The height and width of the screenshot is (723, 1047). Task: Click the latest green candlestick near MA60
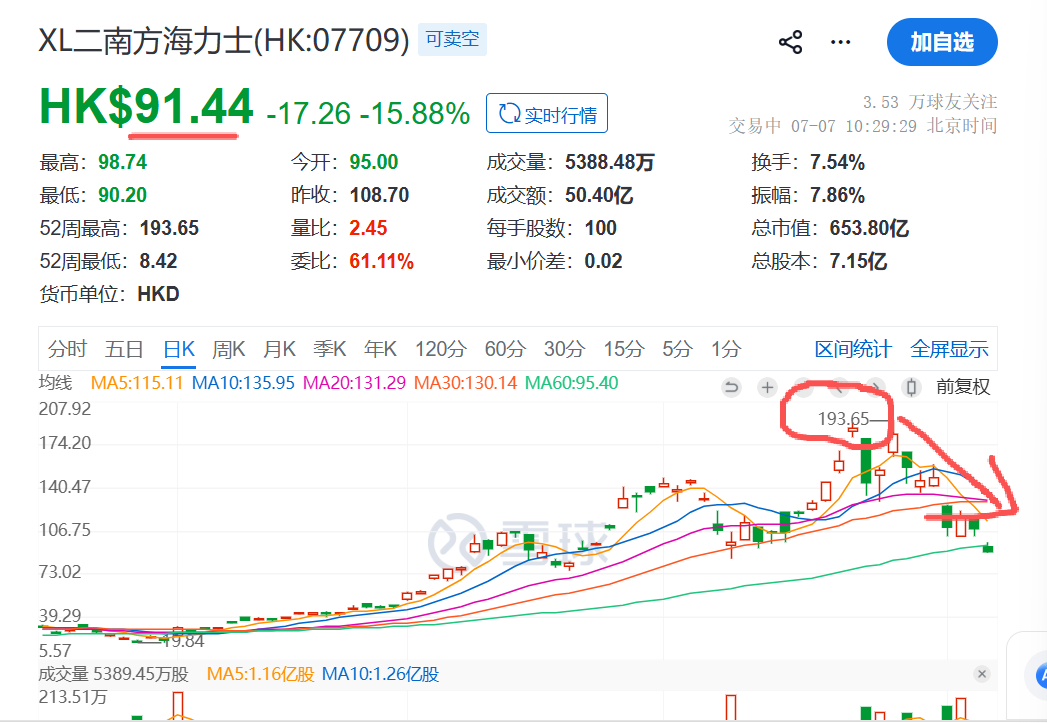click(988, 549)
